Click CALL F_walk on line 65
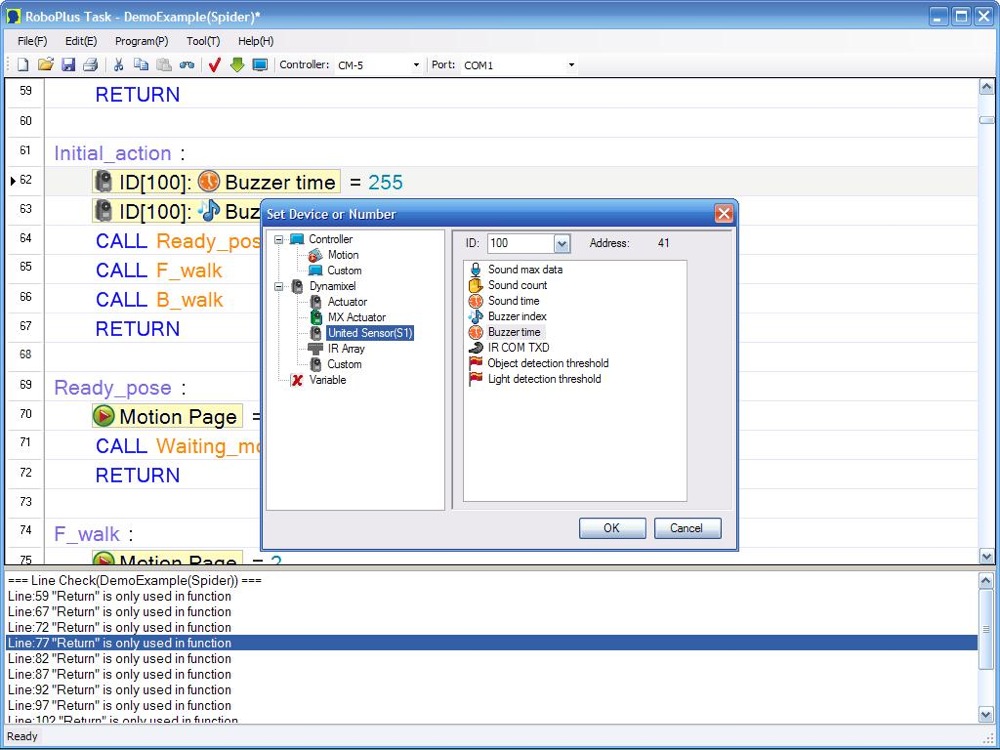This screenshot has width=1000, height=750. [x=159, y=270]
